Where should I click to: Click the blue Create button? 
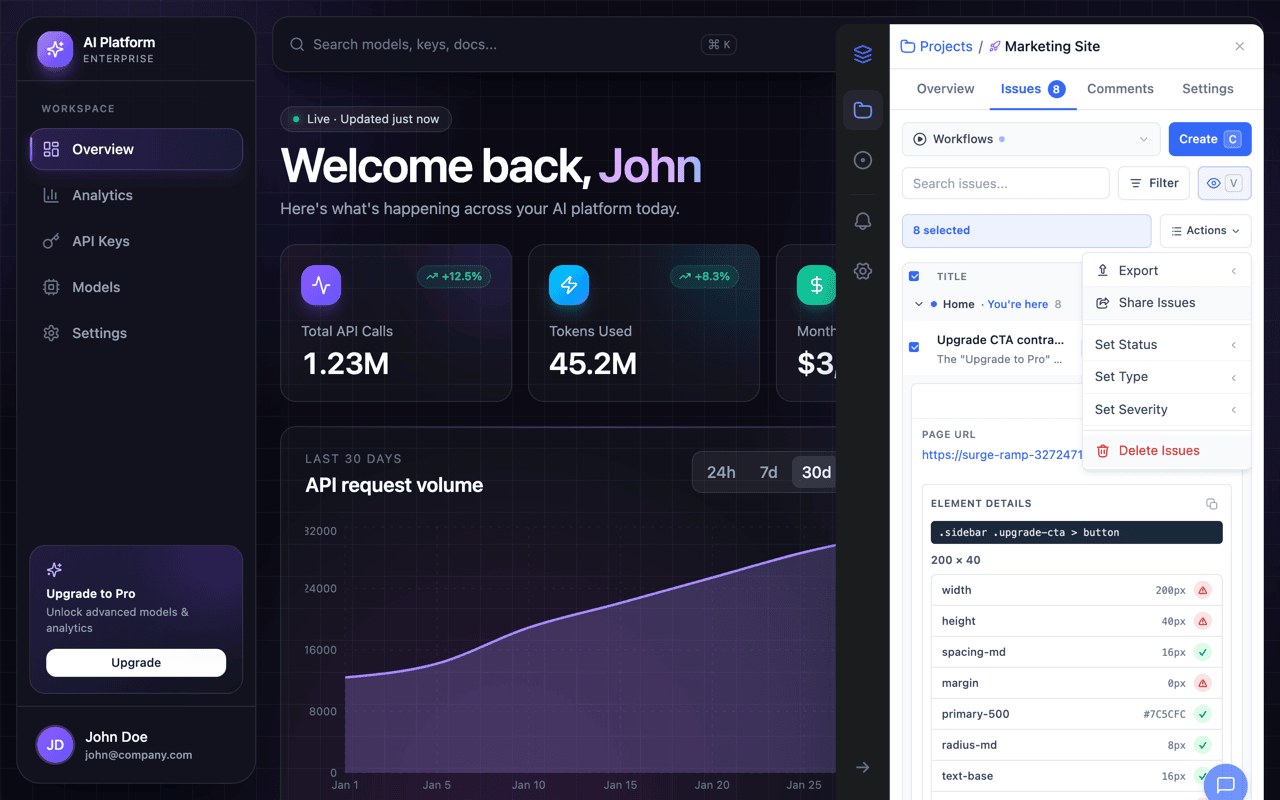click(1210, 139)
